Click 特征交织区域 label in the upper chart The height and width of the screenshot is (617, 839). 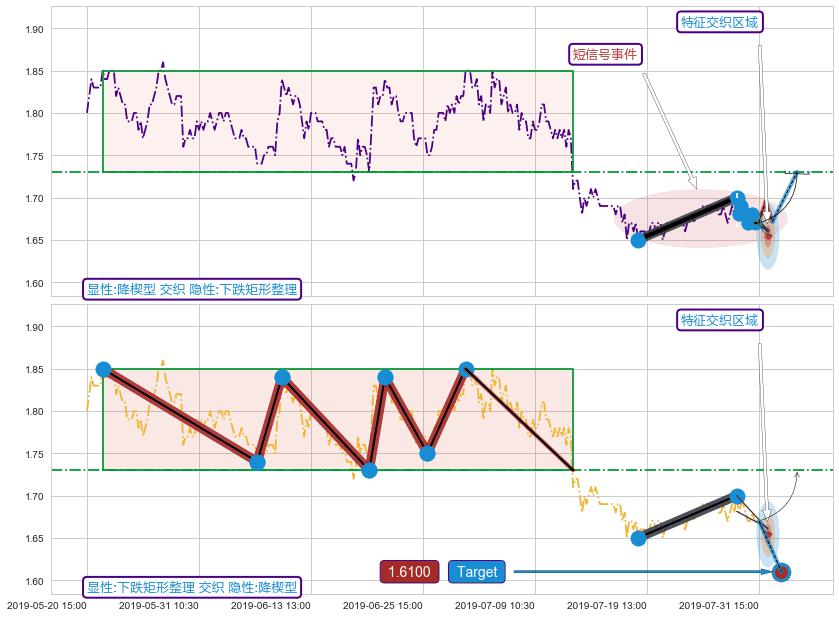pos(719,22)
